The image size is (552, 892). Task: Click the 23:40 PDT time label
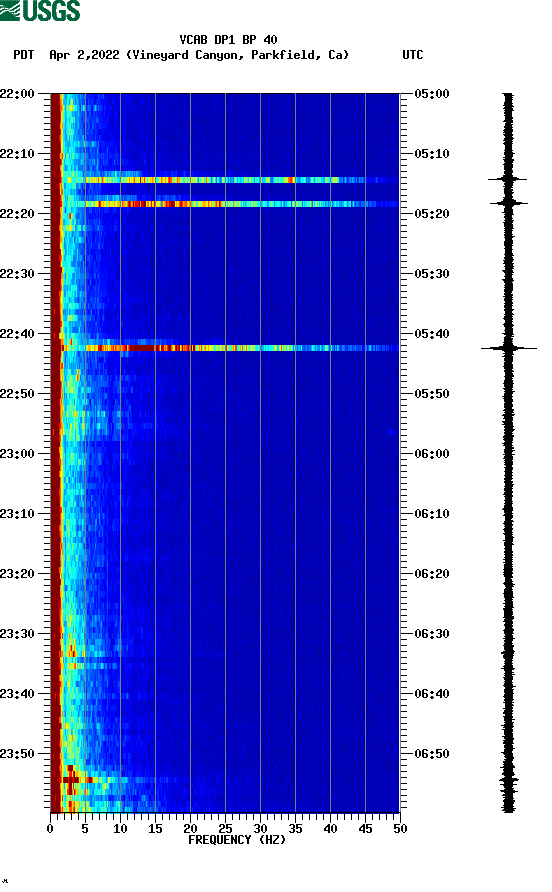tap(17, 694)
